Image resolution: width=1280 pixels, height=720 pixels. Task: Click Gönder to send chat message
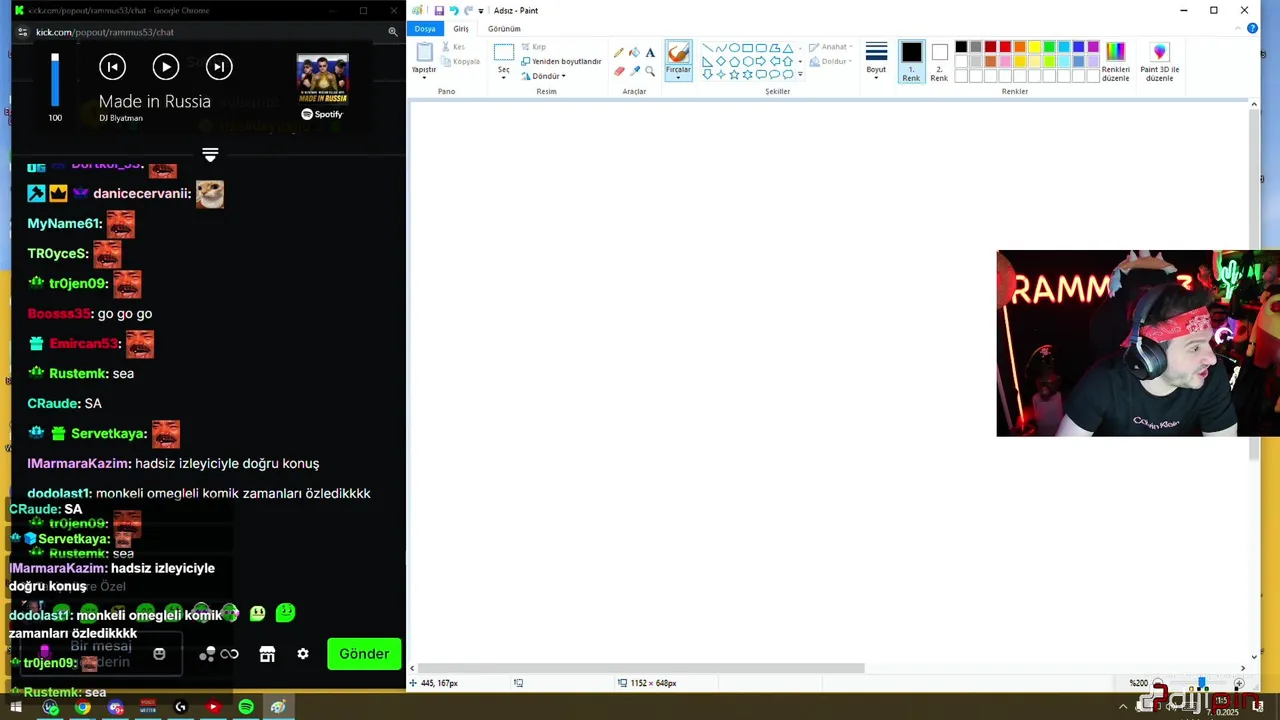coord(364,654)
